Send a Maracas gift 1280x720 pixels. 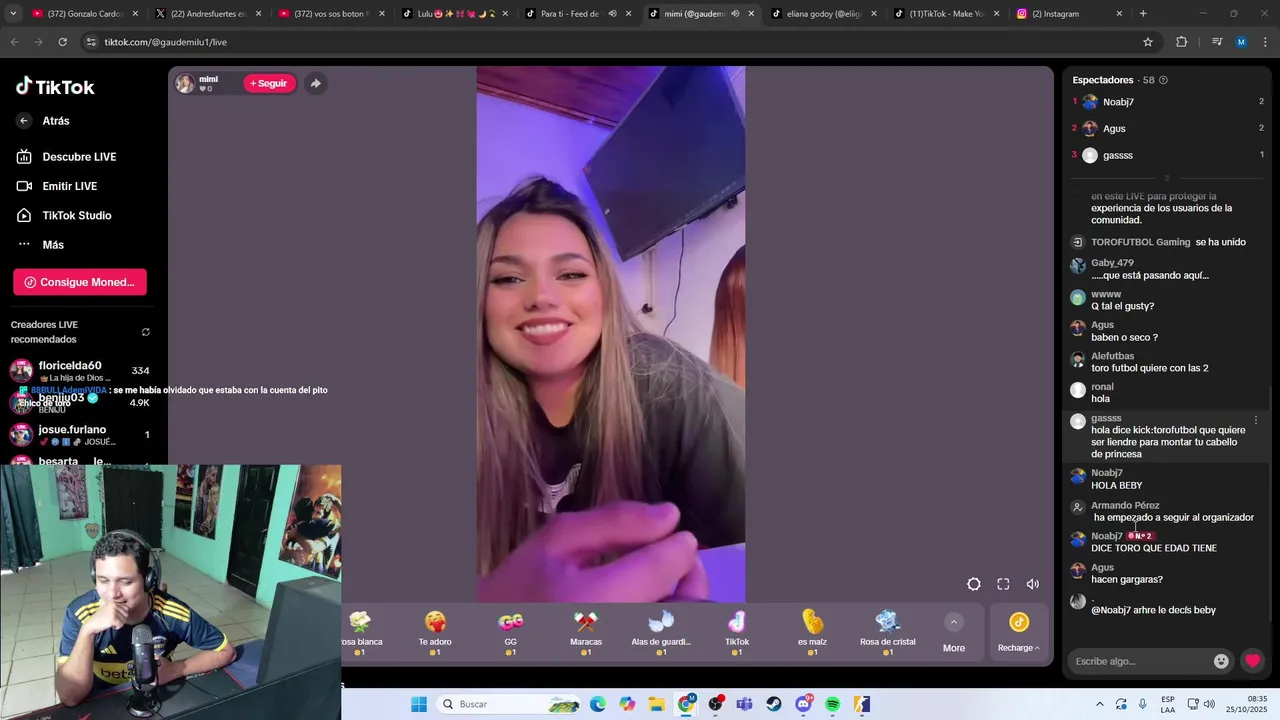[x=586, y=633]
